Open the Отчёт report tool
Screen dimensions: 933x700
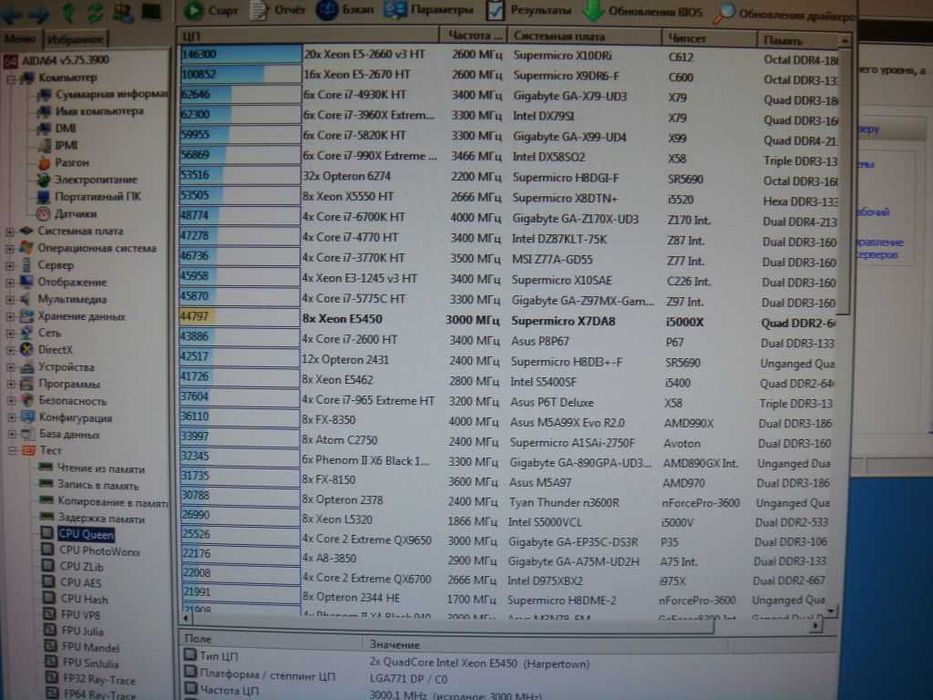click(x=278, y=10)
